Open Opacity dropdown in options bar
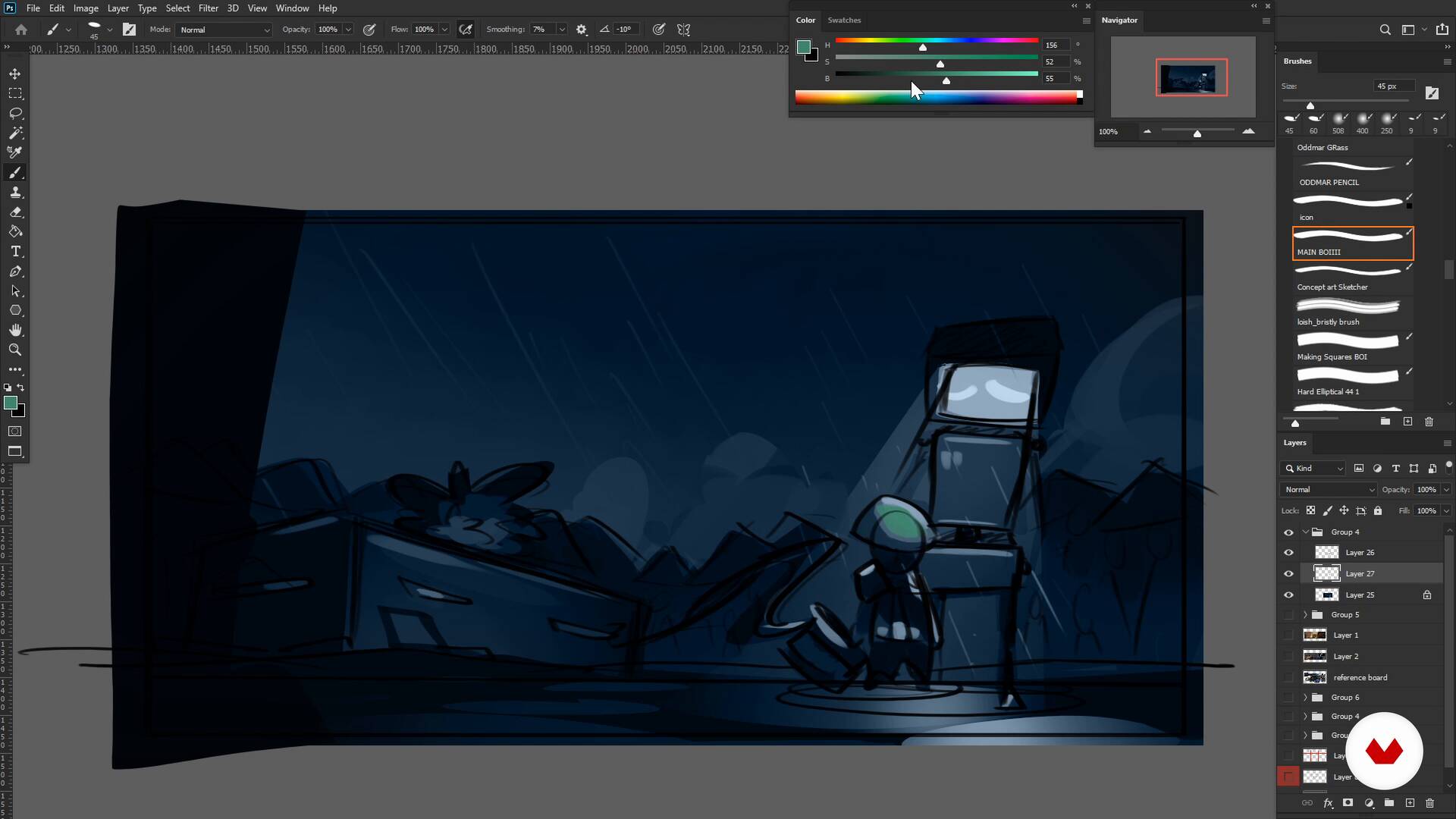Viewport: 1456px width, 819px height. pyautogui.click(x=348, y=30)
